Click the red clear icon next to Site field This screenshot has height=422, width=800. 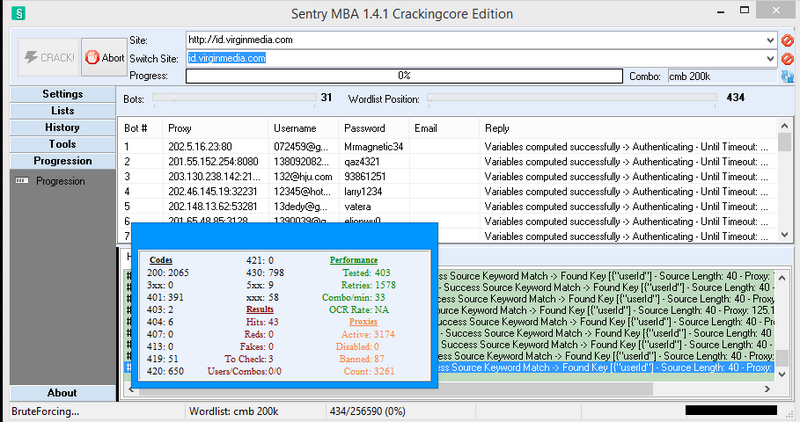[x=787, y=40]
